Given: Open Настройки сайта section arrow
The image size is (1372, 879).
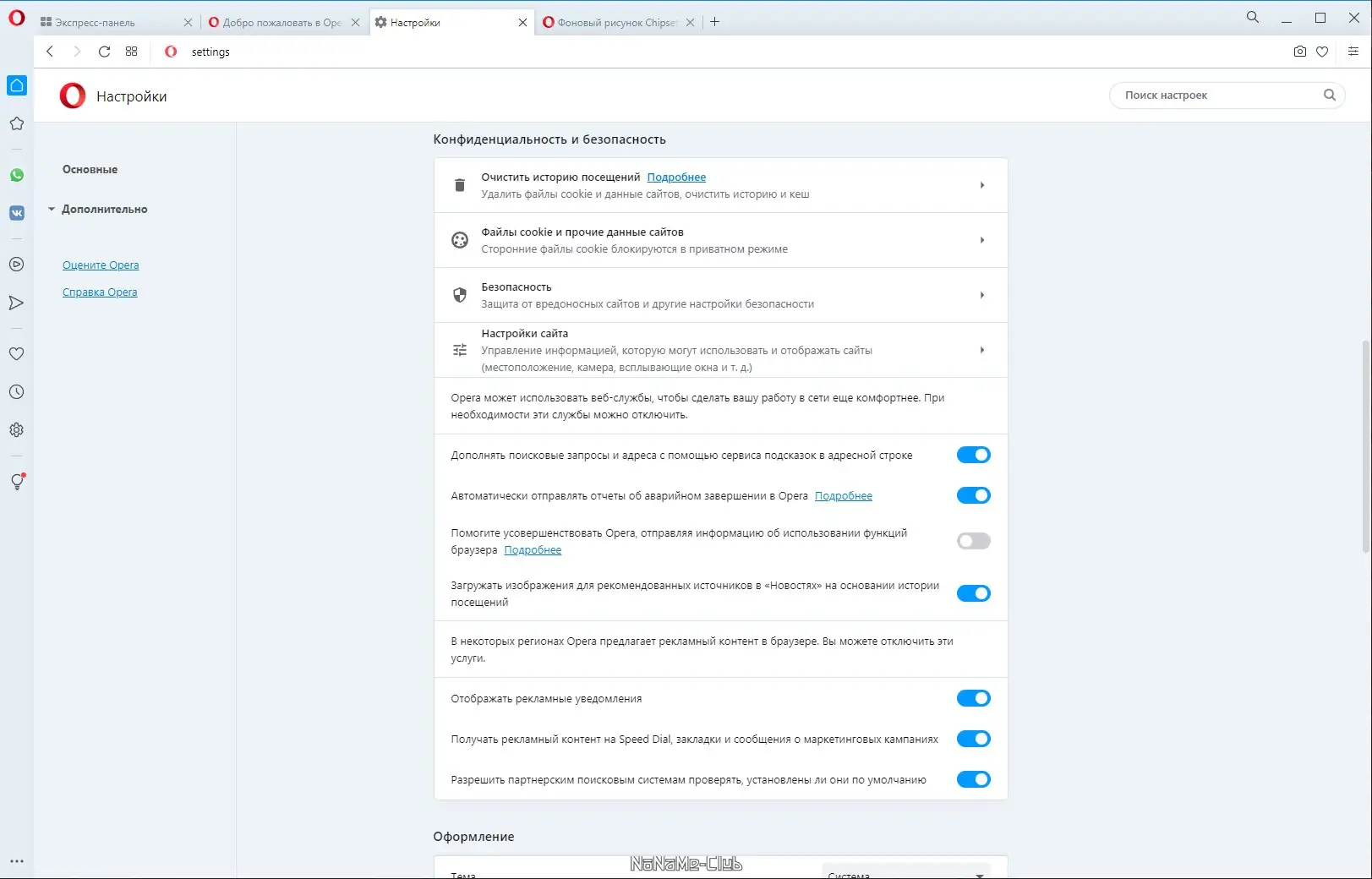Looking at the screenshot, I should [982, 350].
